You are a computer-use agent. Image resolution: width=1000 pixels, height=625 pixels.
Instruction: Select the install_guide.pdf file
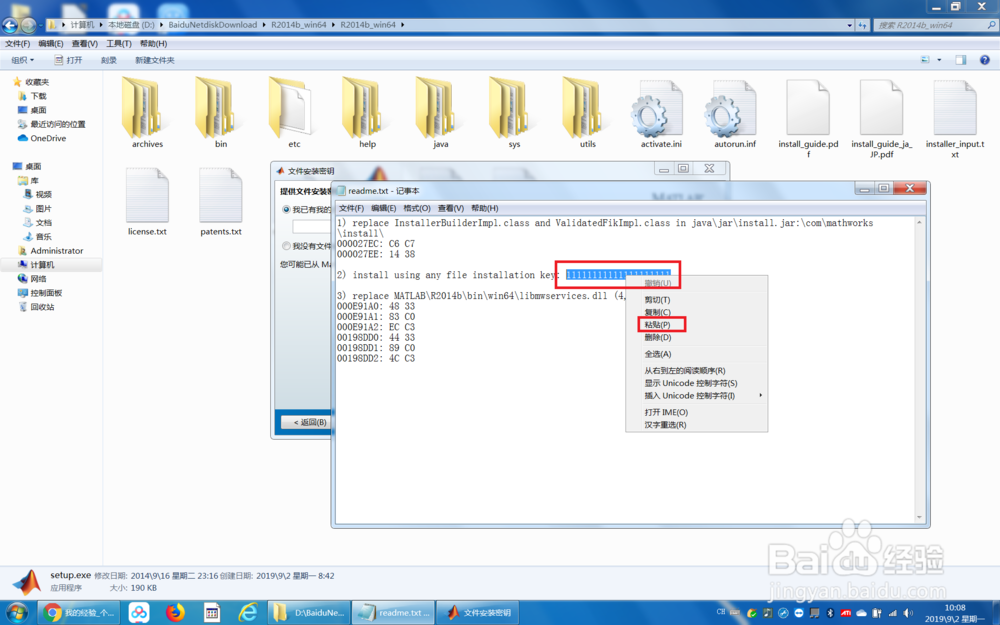808,119
